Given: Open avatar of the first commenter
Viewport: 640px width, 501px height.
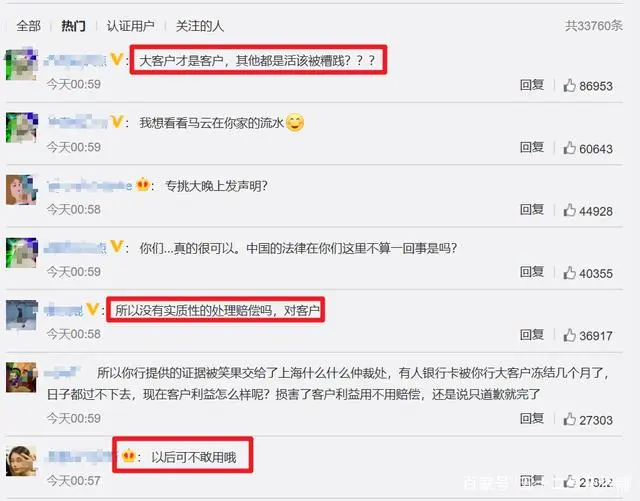Looking at the screenshot, I should click(22, 64).
